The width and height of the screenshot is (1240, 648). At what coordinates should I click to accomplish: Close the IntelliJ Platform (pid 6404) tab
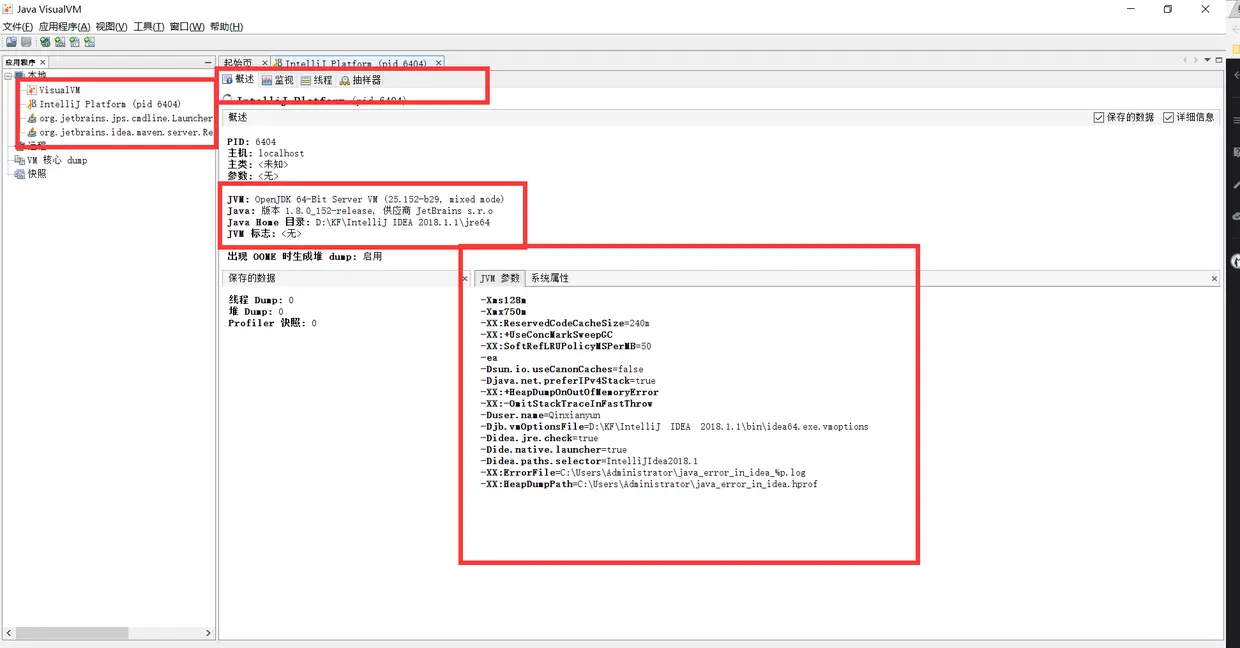438,63
